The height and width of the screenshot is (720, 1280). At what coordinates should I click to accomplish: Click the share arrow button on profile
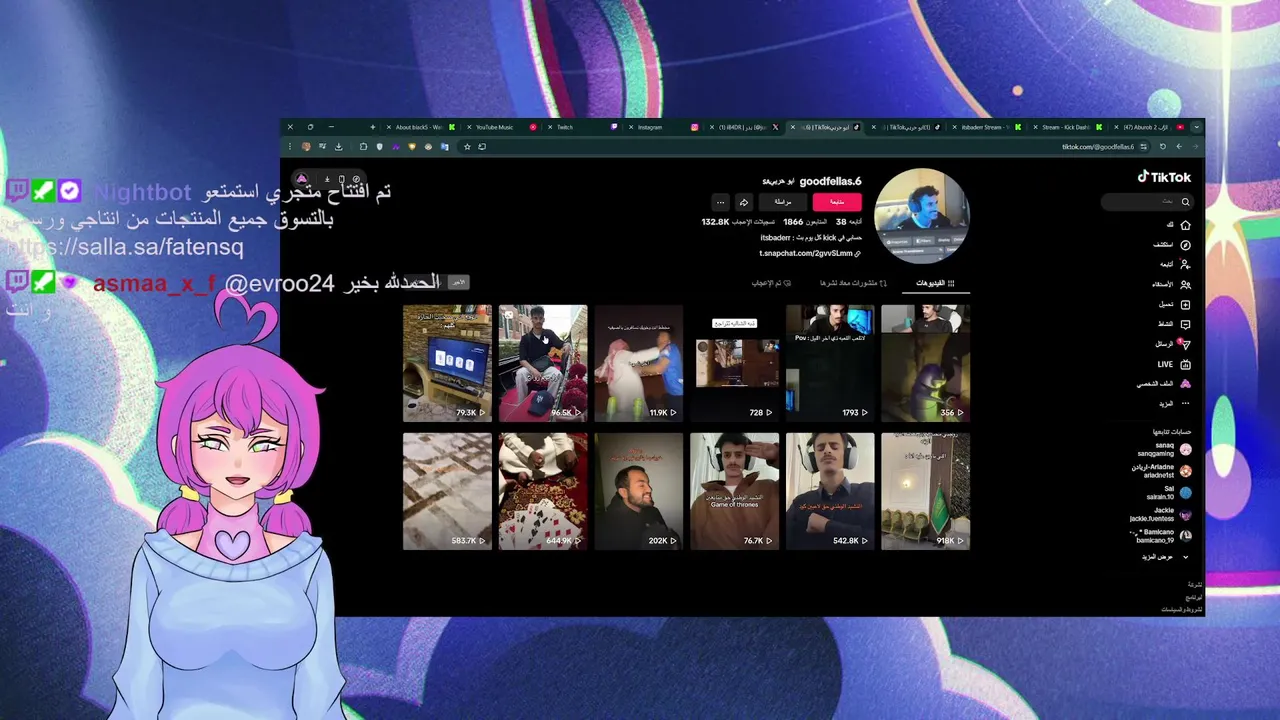point(743,202)
